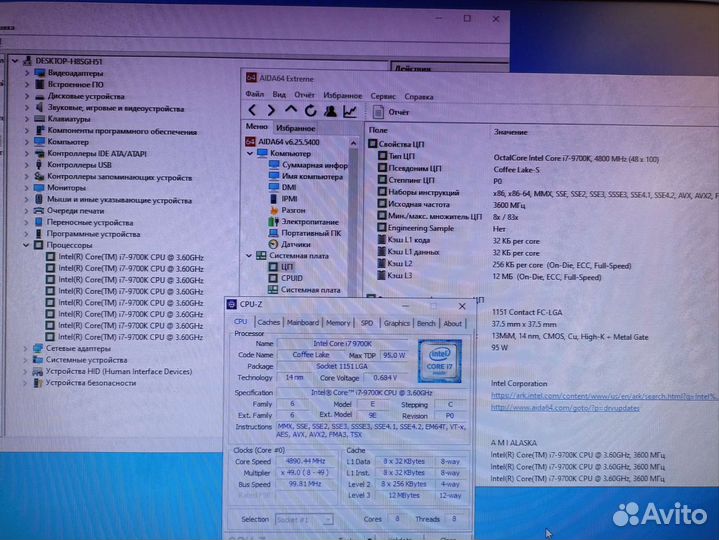Close the CPU-Z window
The width and height of the screenshot is (719, 540).
pos(462,306)
